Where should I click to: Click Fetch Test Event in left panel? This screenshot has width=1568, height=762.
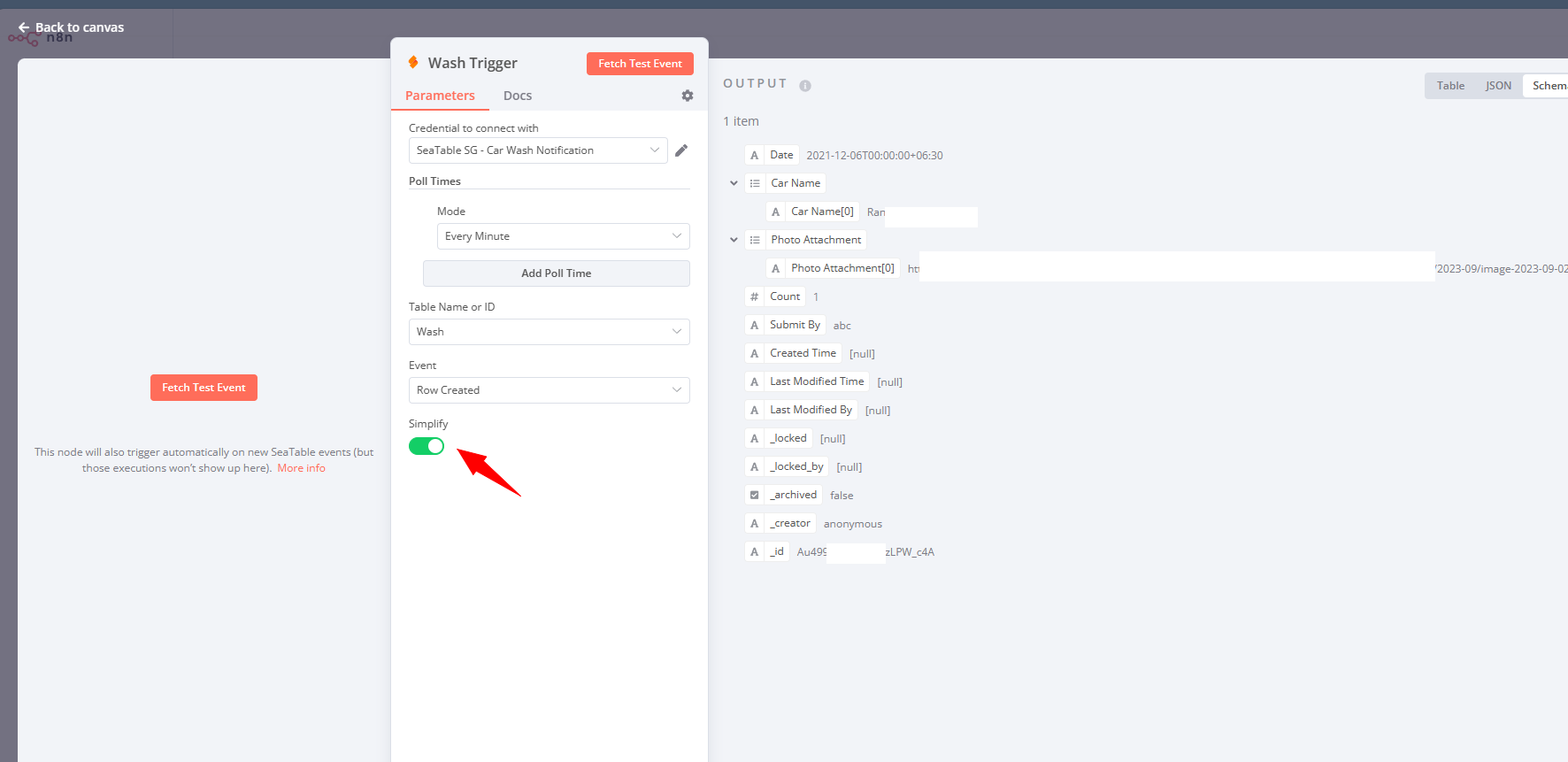tap(204, 388)
